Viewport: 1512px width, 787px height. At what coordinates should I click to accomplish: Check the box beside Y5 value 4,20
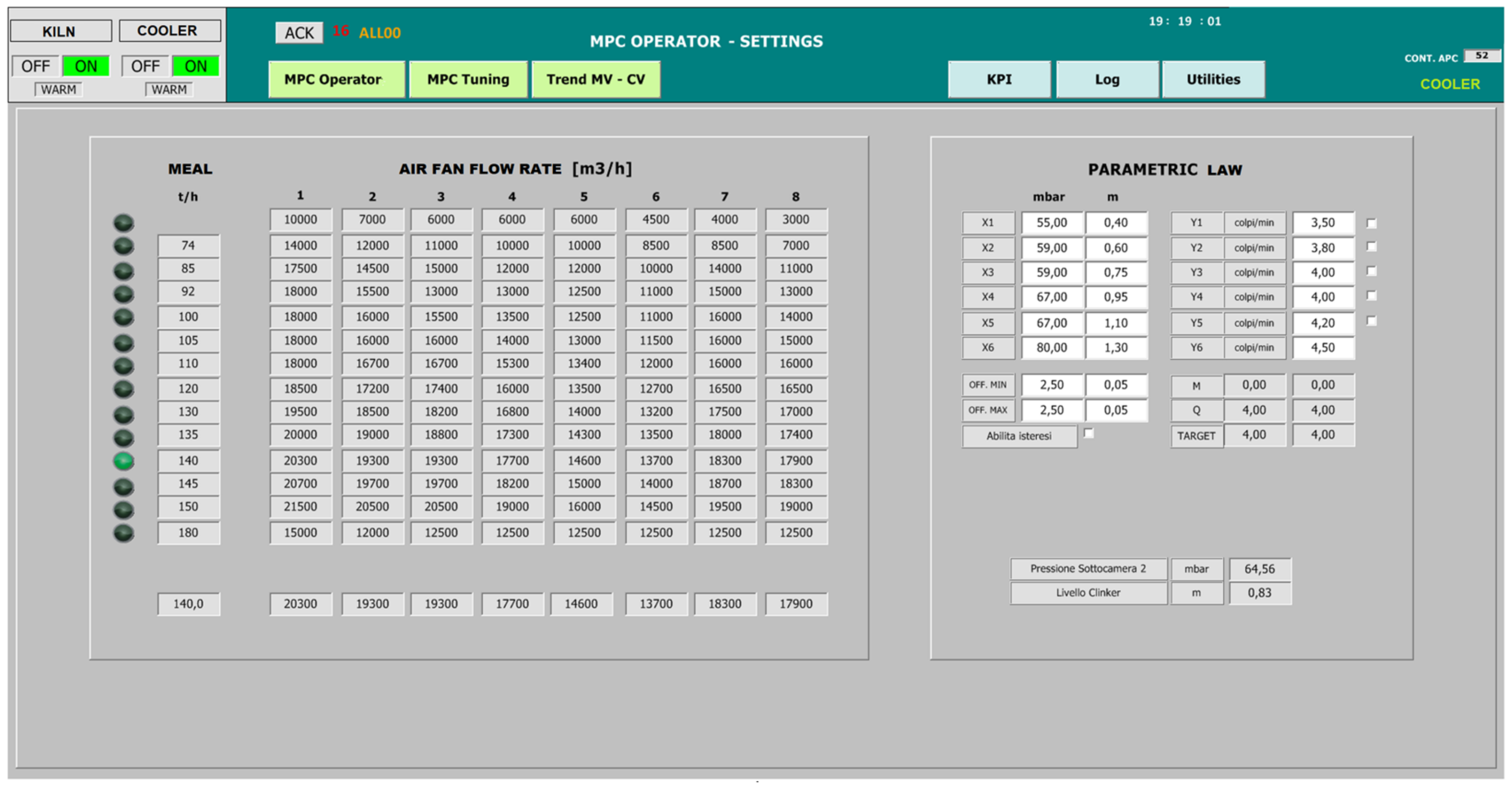[1371, 321]
